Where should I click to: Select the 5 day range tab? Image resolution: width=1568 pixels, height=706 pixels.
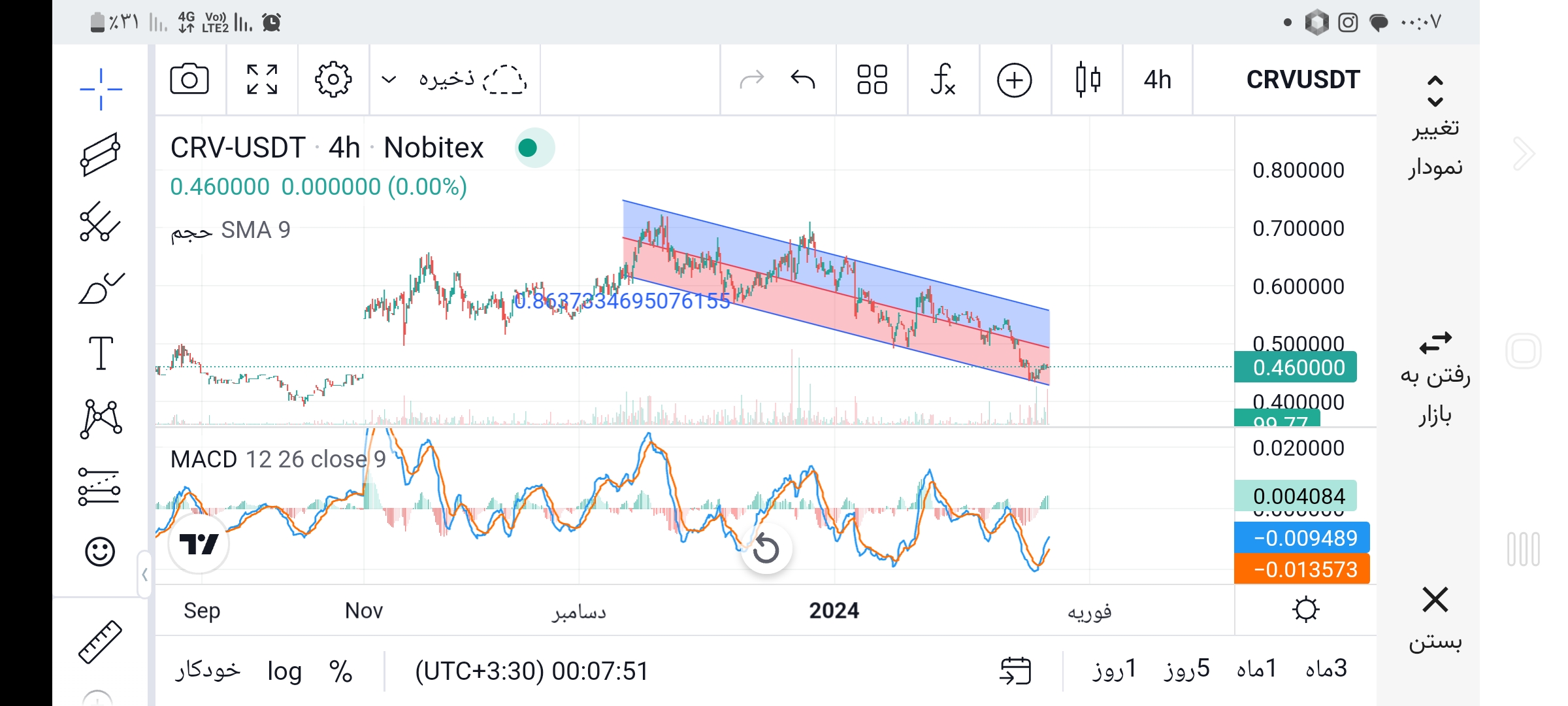pyautogui.click(x=1186, y=669)
